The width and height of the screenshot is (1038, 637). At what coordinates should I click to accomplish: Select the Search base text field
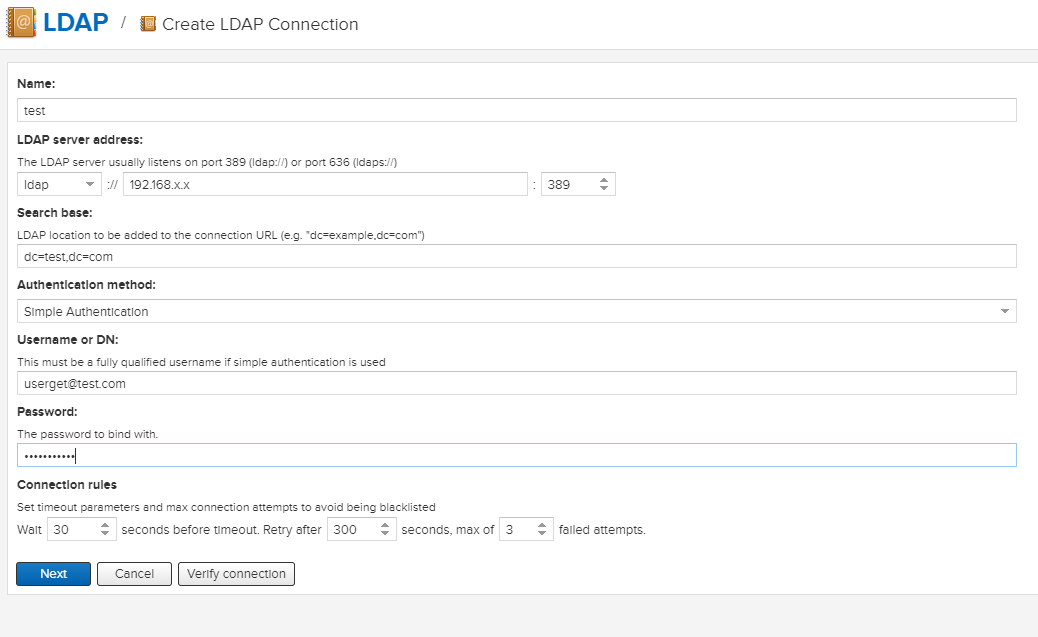tap(516, 256)
